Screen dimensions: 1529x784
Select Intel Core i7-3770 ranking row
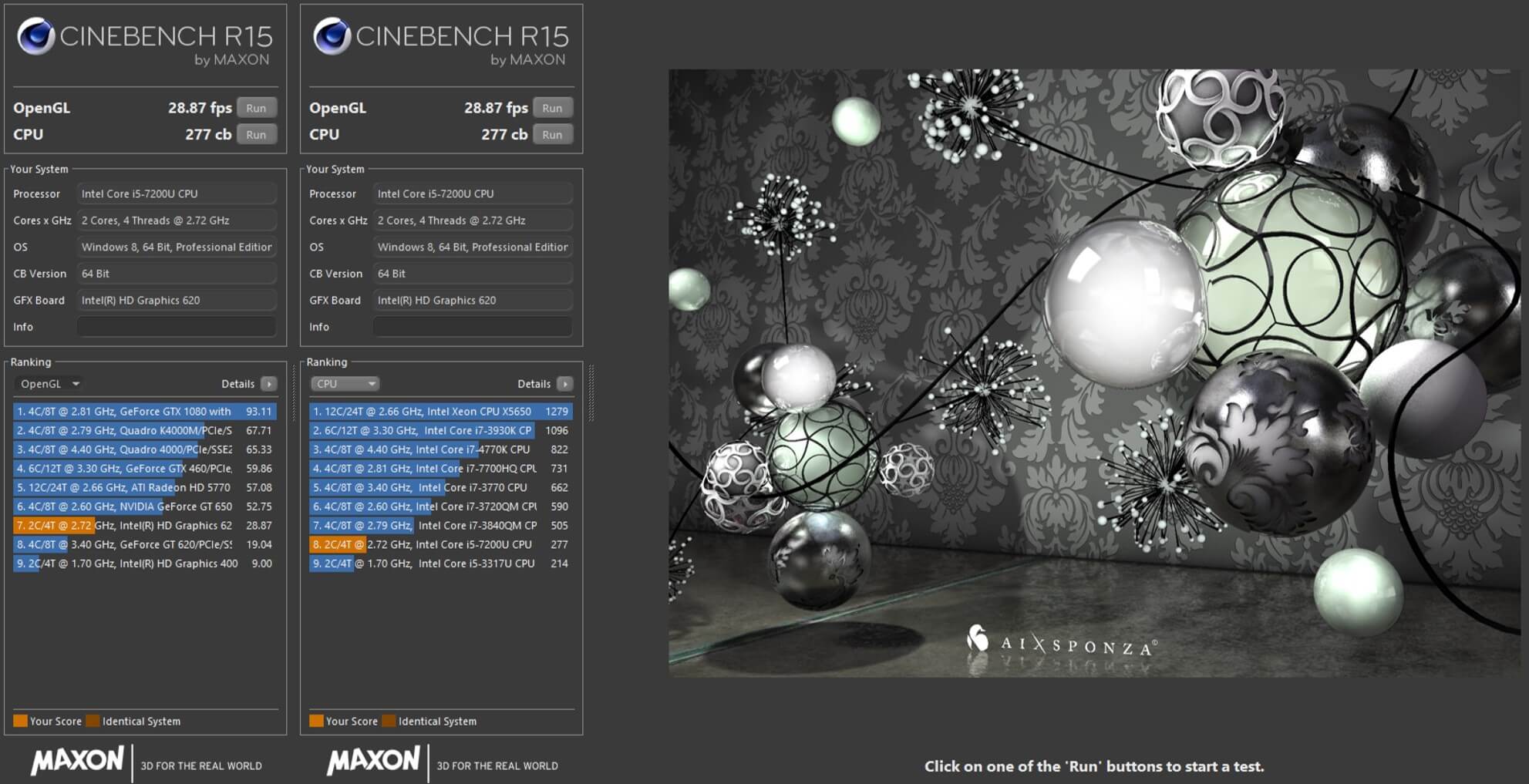[440, 488]
